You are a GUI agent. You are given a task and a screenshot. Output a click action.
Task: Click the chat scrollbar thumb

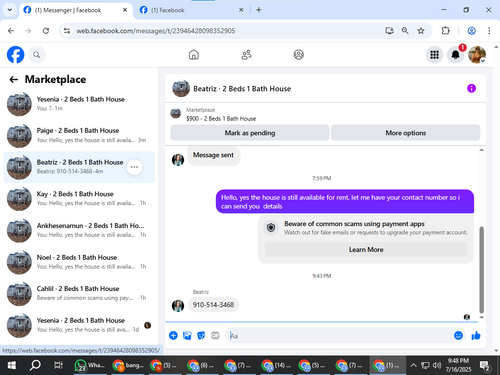tap(481, 270)
